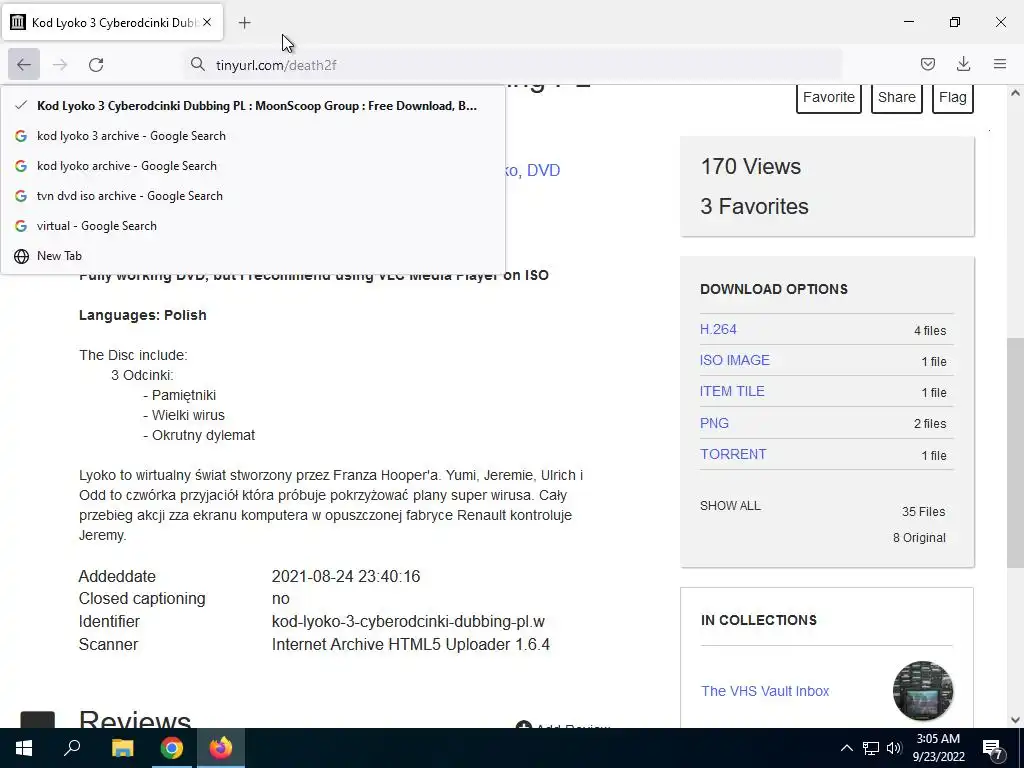This screenshot has height=768, width=1024.
Task: Click '170 Views' statistic
Action: pos(751,167)
